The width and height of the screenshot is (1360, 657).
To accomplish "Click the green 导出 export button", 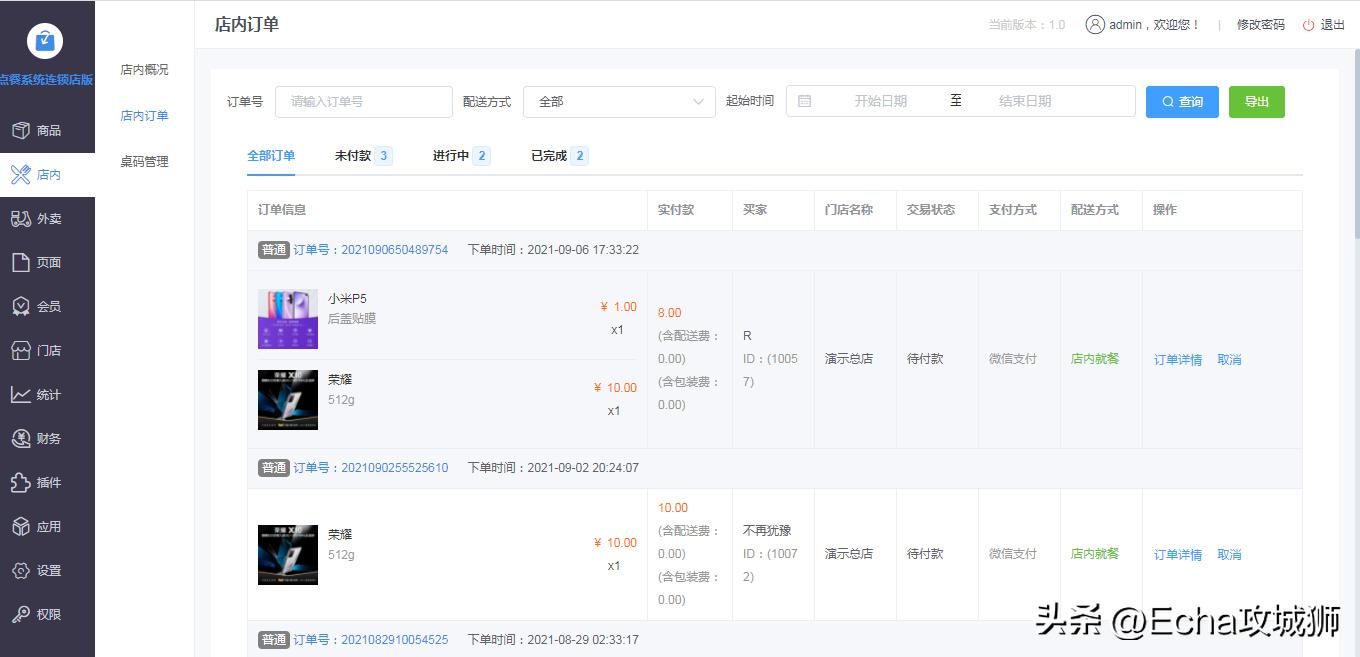I will [1256, 101].
